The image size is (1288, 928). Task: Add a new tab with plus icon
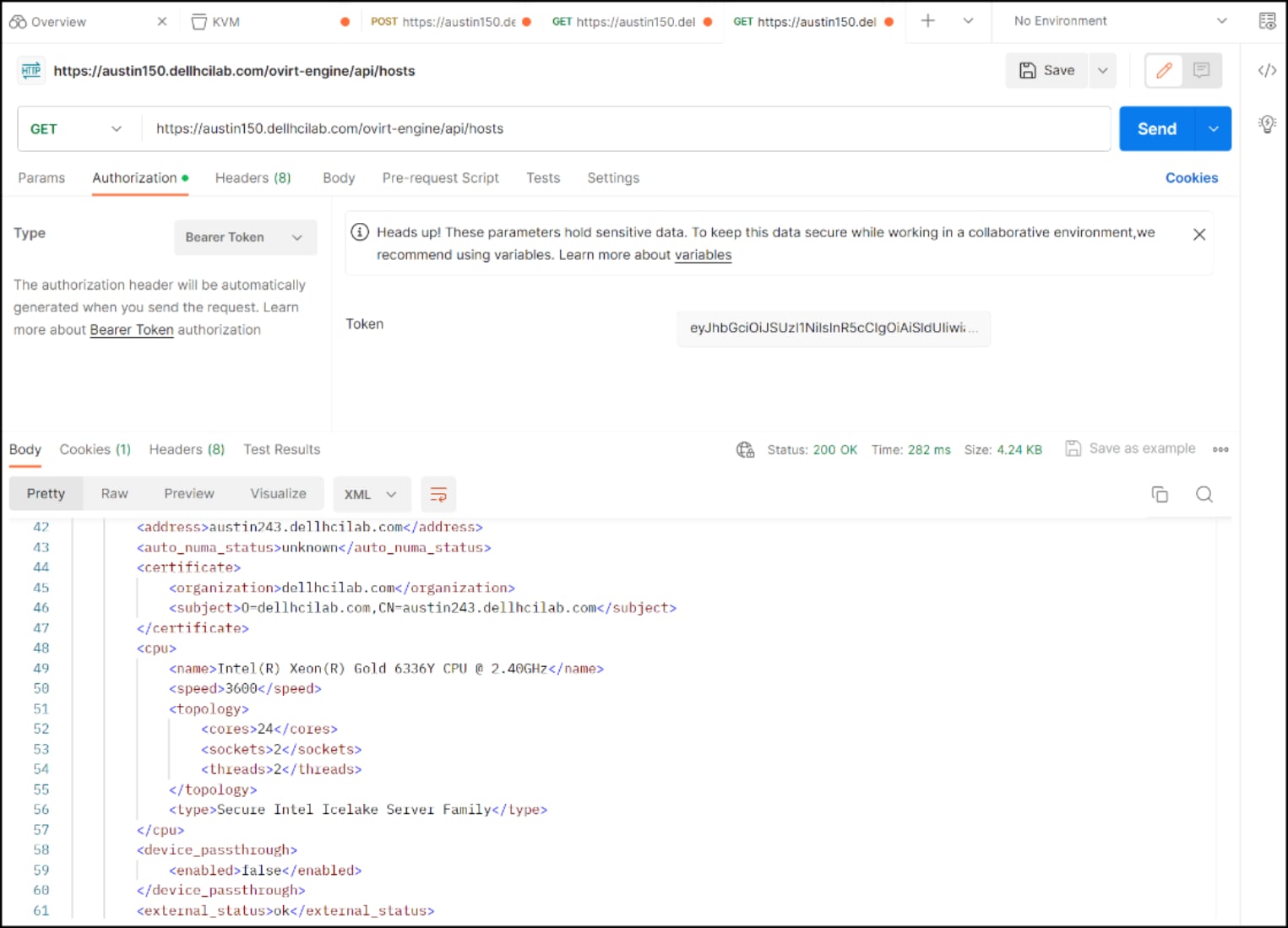click(927, 21)
